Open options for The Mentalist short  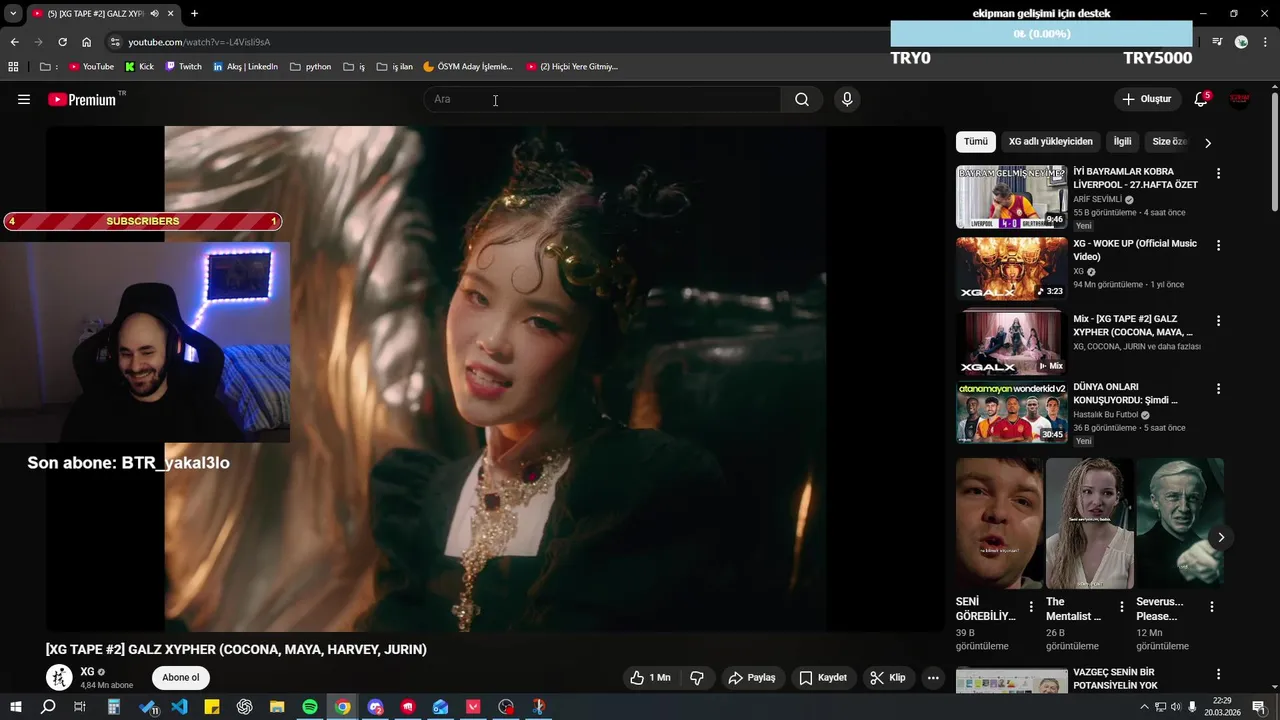pos(1121,607)
